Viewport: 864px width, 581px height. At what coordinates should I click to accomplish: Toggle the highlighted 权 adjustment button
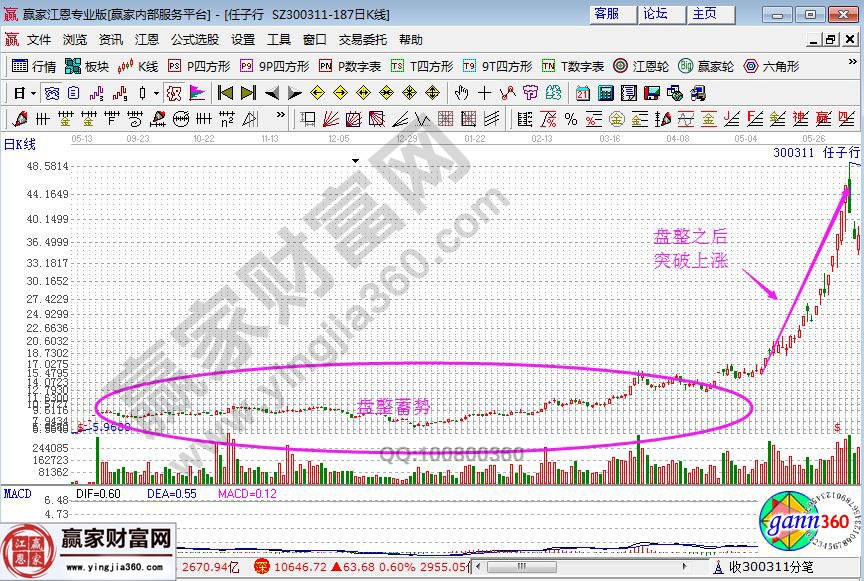173,93
